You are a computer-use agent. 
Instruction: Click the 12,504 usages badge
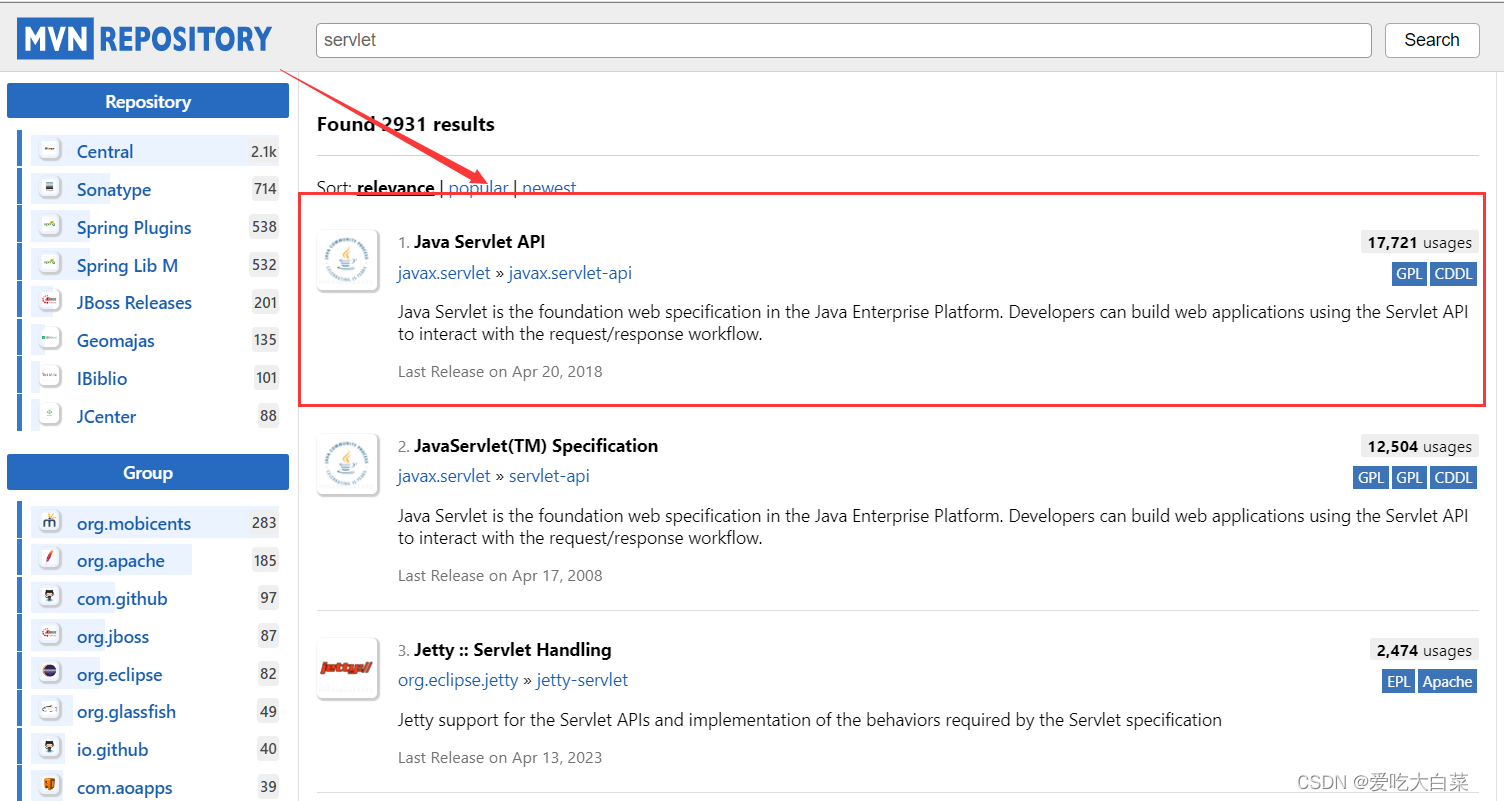click(1419, 446)
